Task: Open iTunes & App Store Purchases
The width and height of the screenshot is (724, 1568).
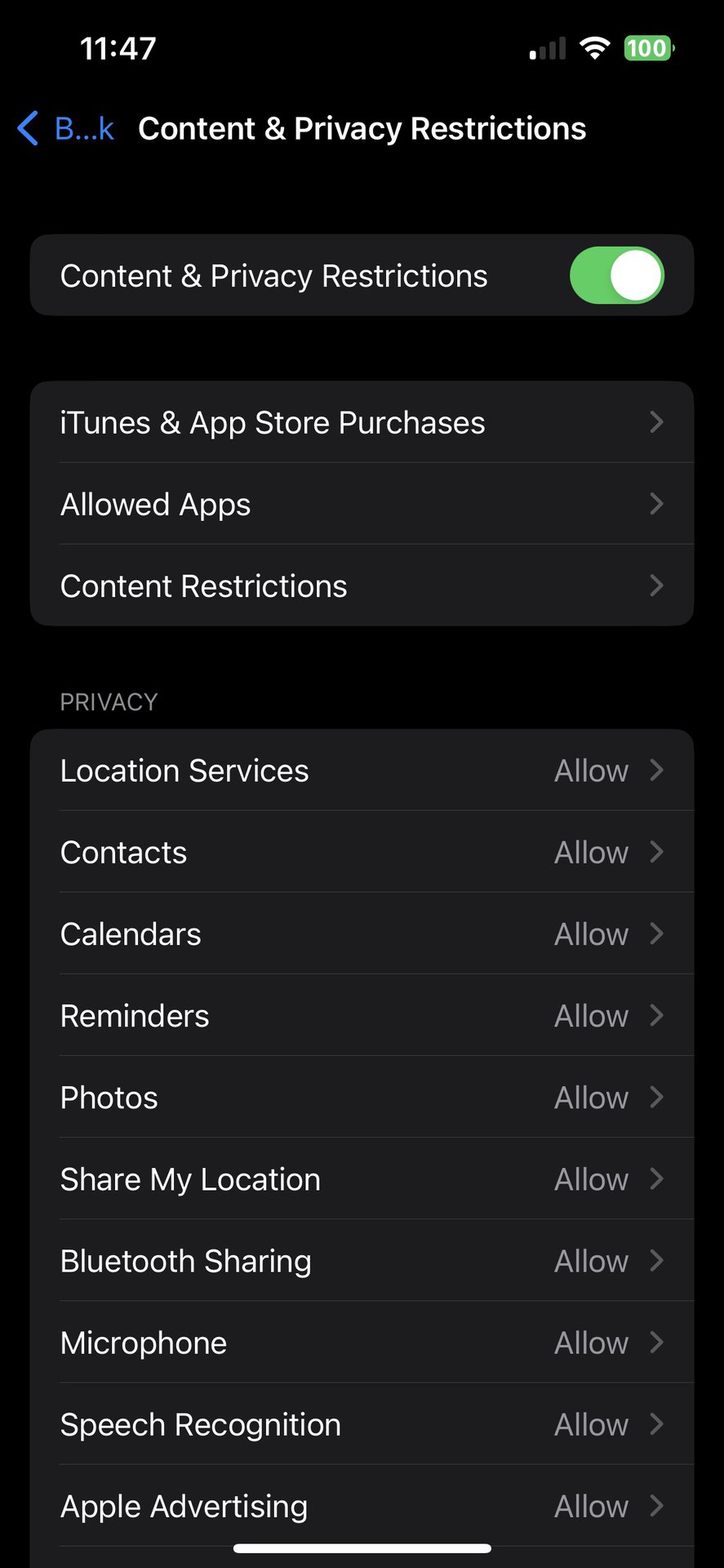Action: pos(362,423)
